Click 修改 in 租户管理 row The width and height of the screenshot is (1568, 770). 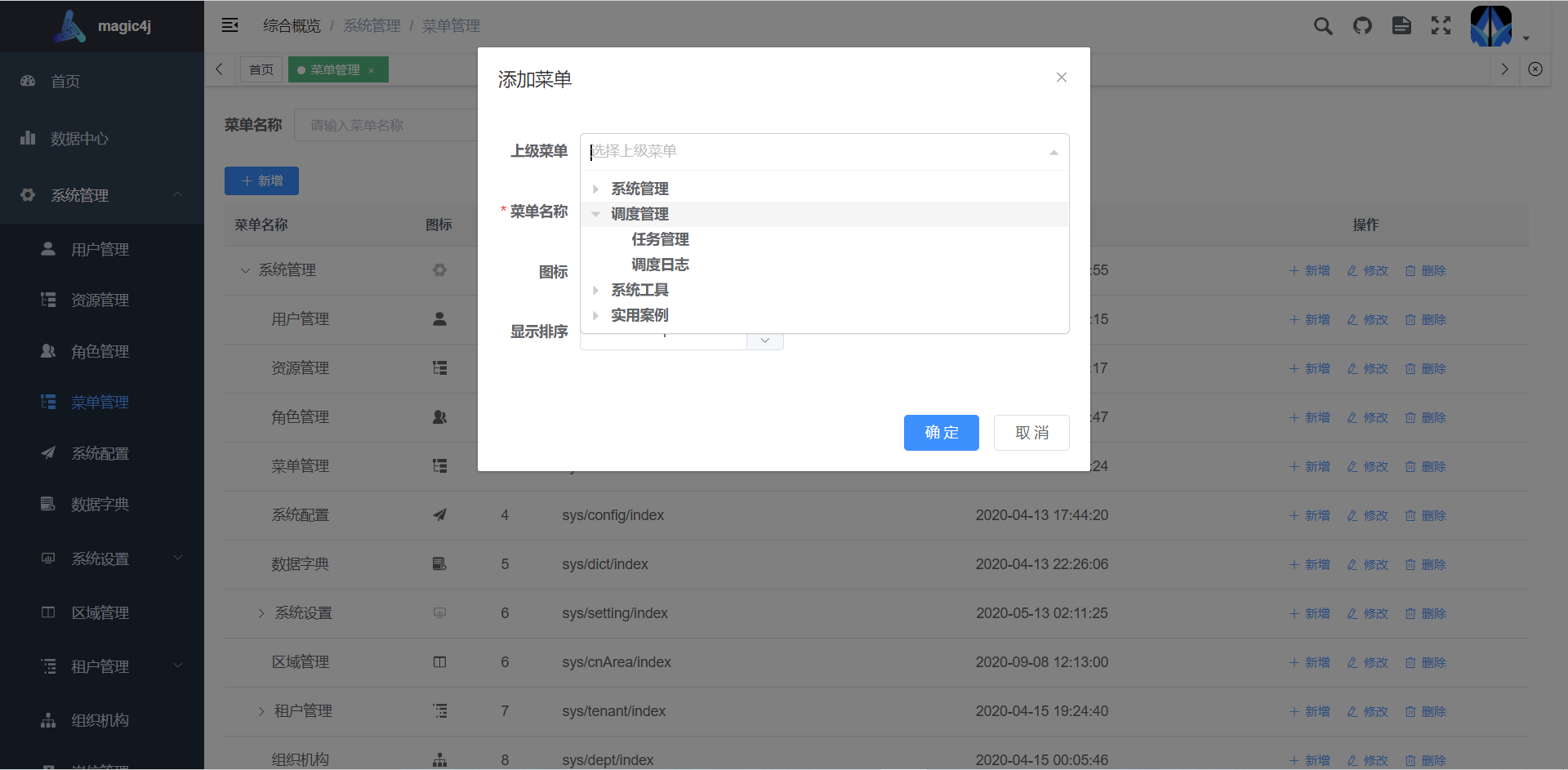click(x=1368, y=711)
